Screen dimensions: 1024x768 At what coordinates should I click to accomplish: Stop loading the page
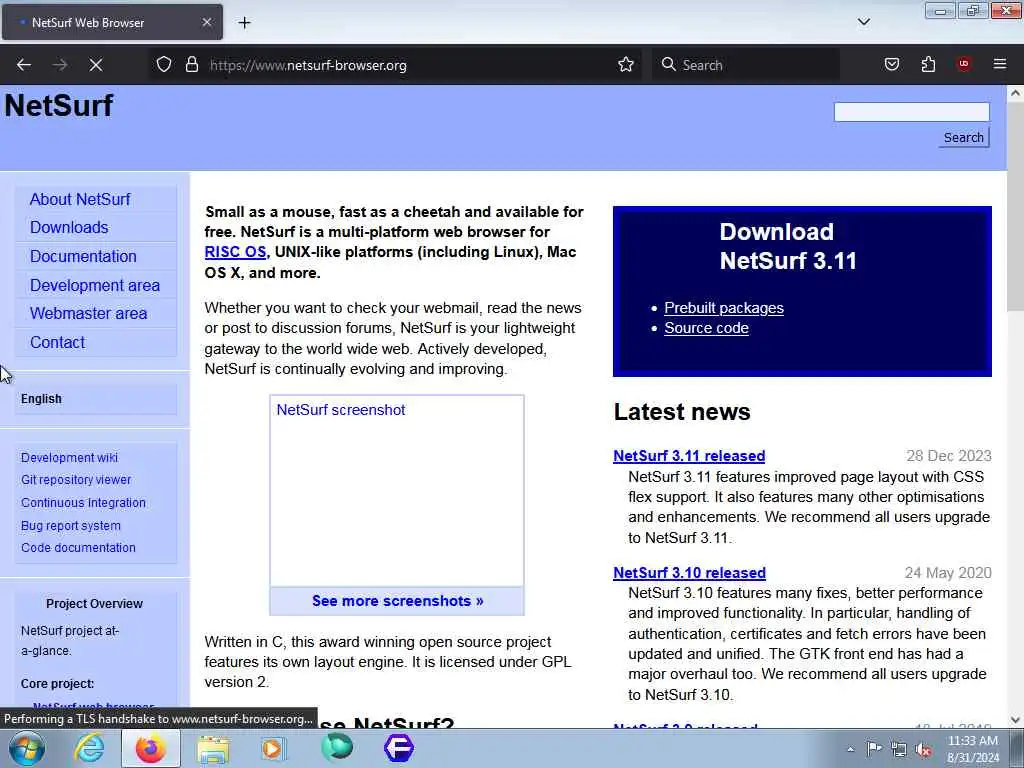pos(96,65)
